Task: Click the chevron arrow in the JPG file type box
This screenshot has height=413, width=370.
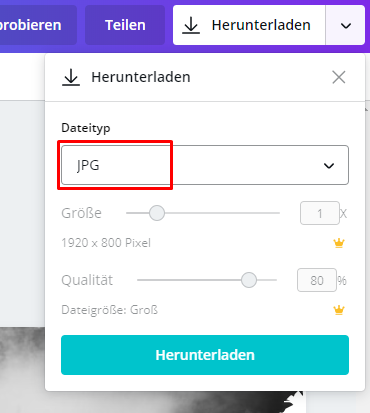Action: (x=329, y=166)
